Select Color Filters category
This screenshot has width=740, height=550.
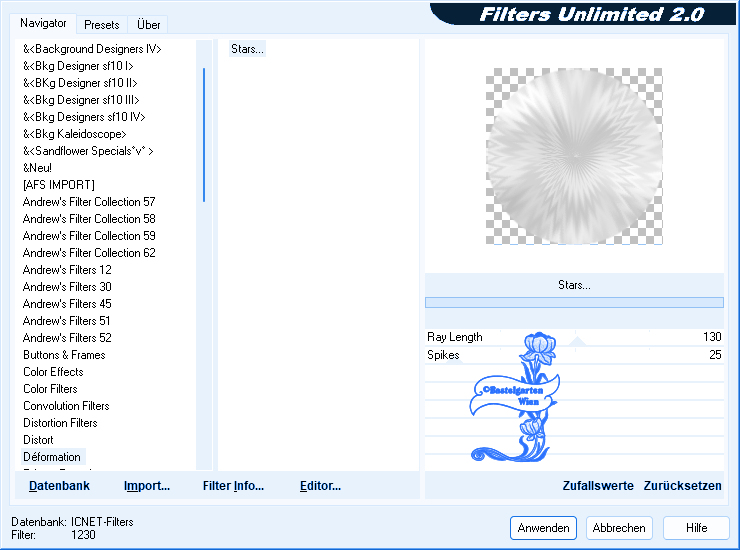tap(50, 389)
